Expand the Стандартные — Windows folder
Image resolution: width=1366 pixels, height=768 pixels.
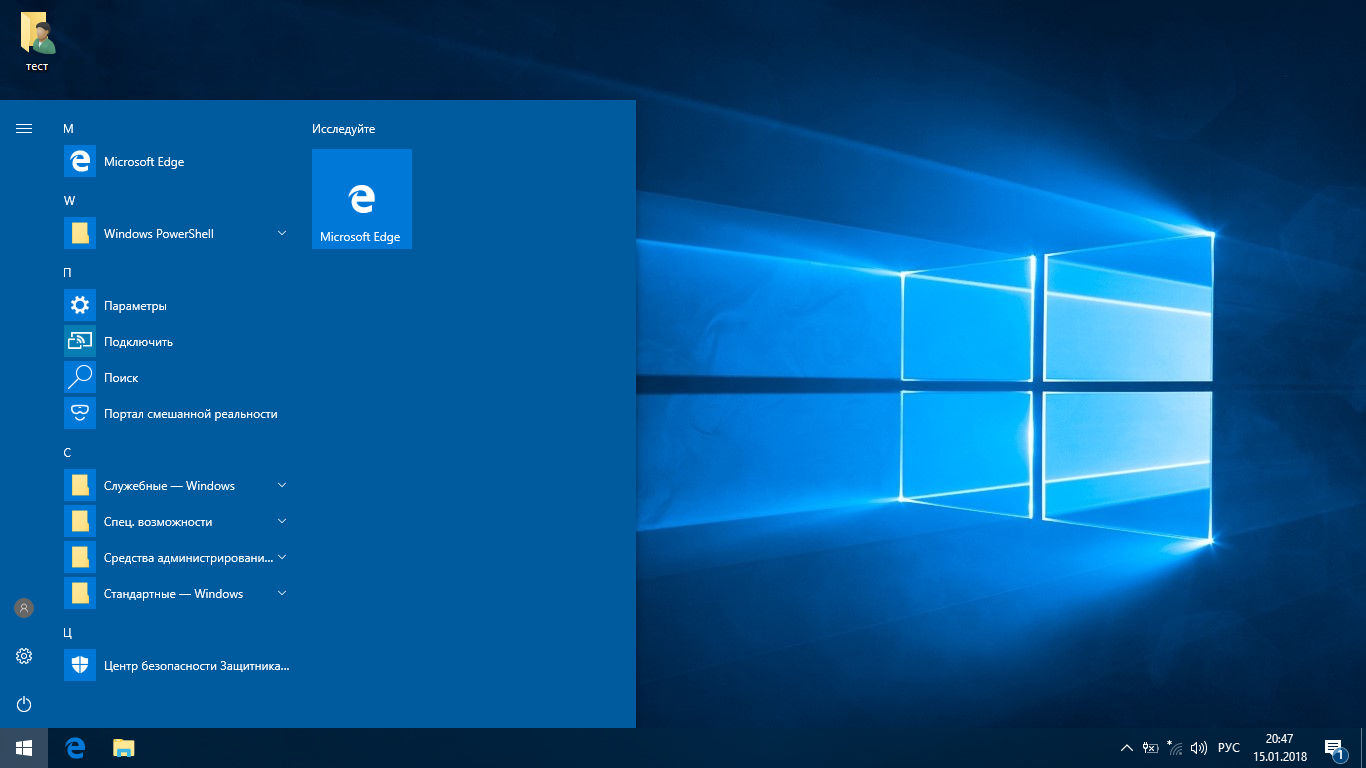coord(176,594)
